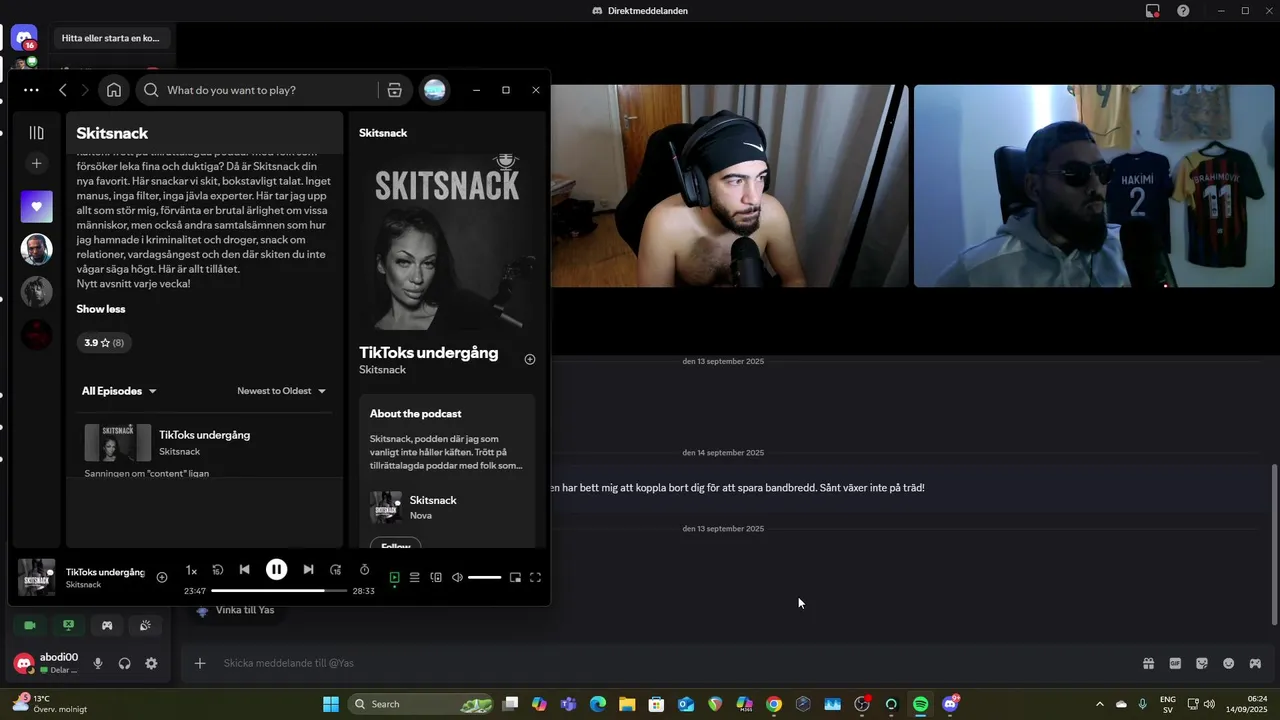Open Discord emoji picker
The height and width of the screenshot is (720, 1280).
1228,663
